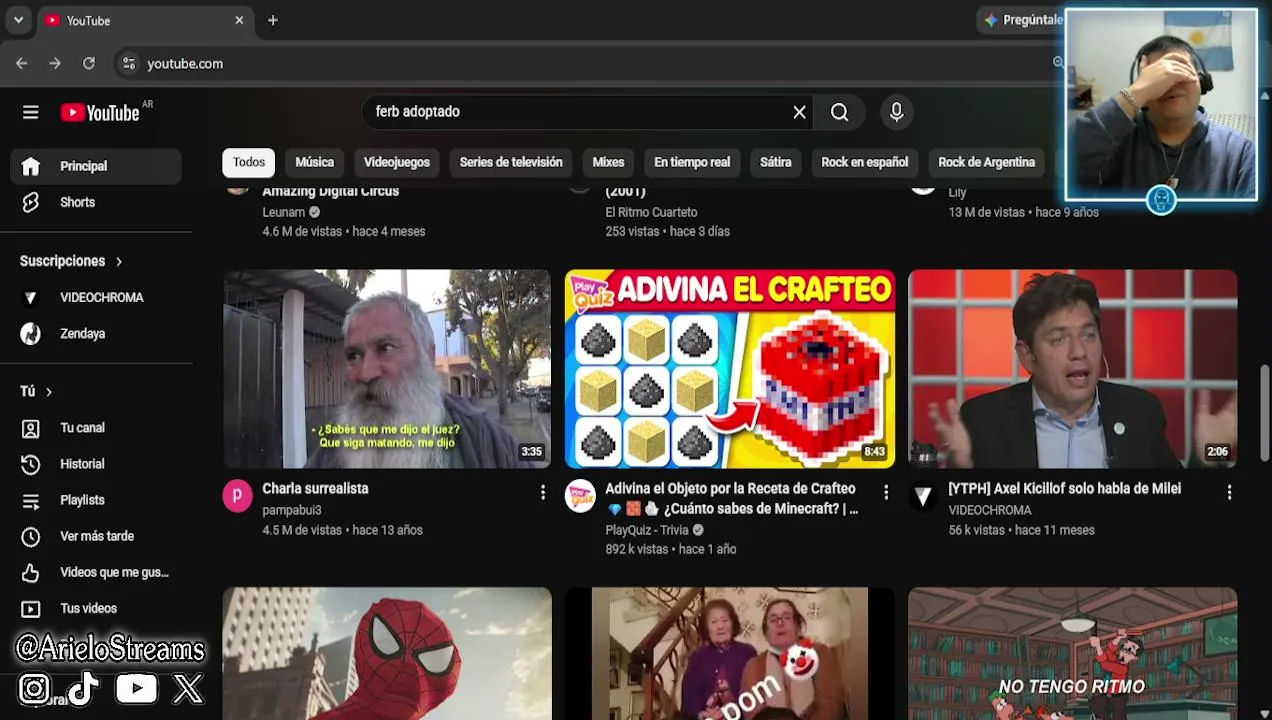Go forward with browser forward arrow
Screen dimensions: 1272x720
point(55,63)
